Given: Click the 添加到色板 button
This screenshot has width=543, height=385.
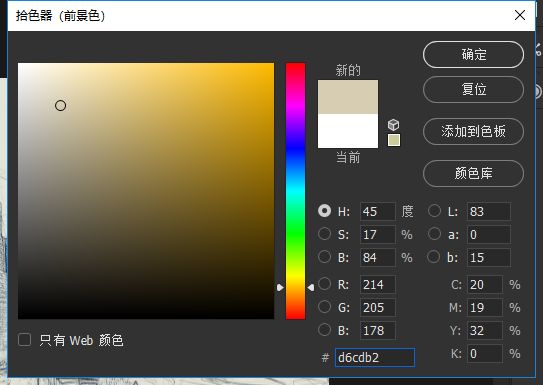Looking at the screenshot, I should (473, 132).
